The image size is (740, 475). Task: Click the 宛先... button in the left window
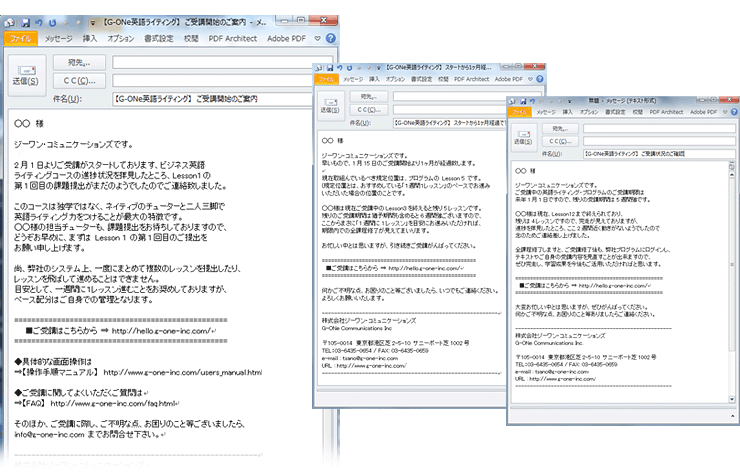(x=79, y=62)
